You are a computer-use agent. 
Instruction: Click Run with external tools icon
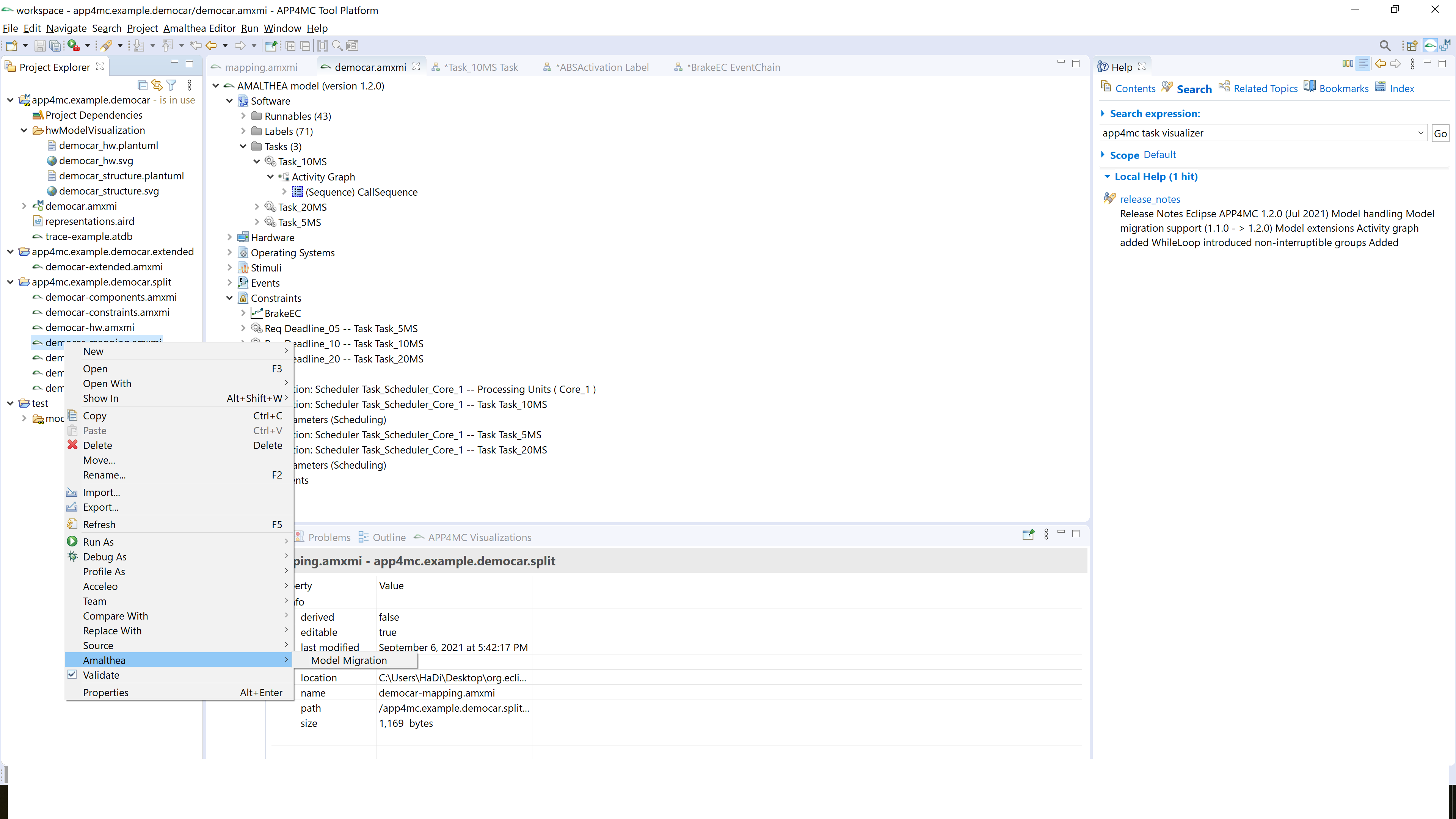(x=73, y=46)
